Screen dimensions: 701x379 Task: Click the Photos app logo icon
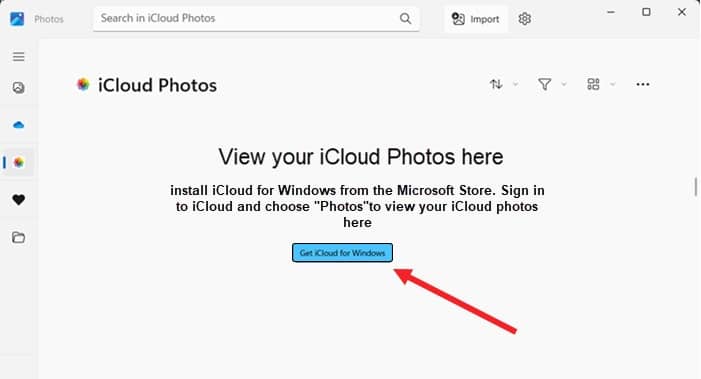coord(17,19)
